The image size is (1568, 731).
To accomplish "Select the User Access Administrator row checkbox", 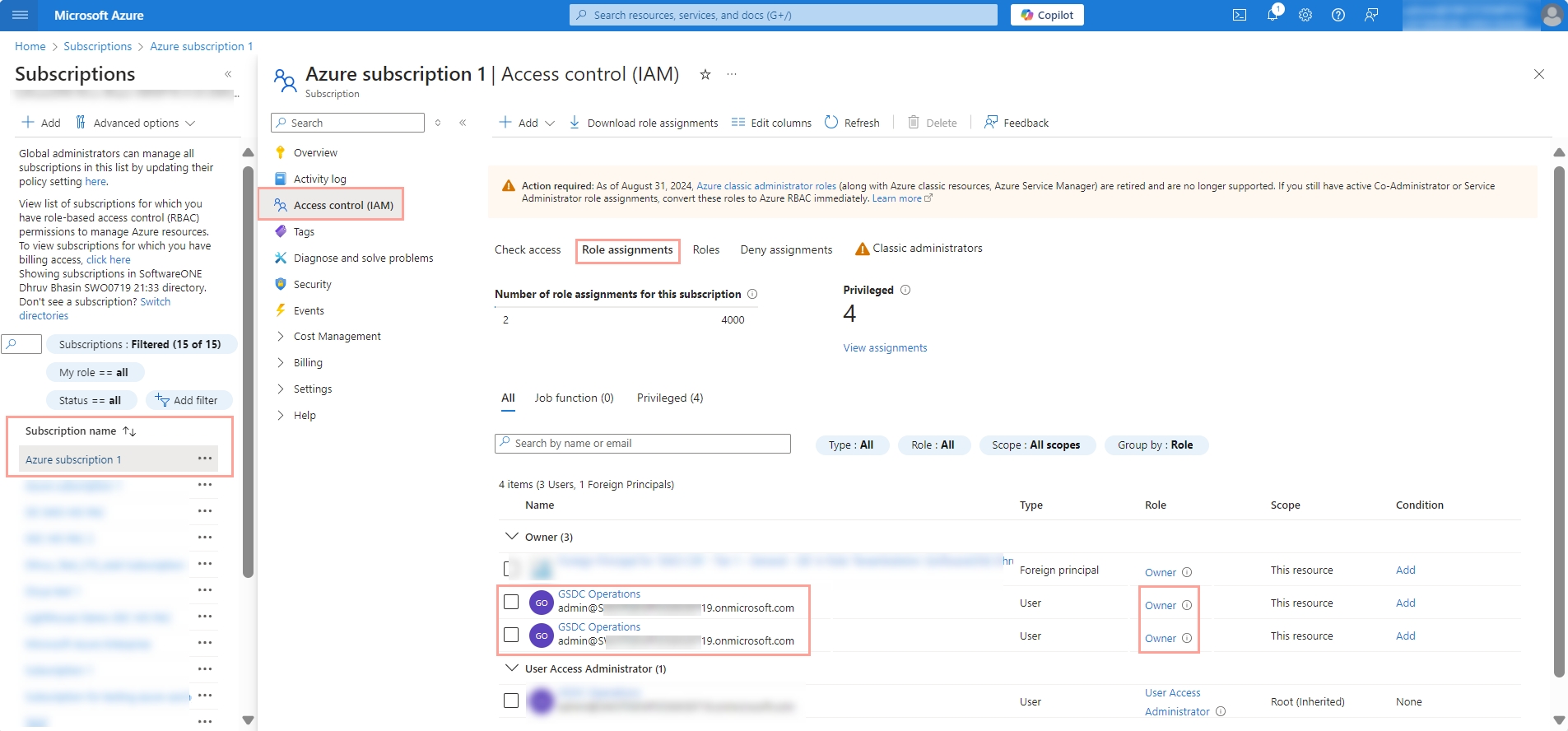I will coord(511,701).
